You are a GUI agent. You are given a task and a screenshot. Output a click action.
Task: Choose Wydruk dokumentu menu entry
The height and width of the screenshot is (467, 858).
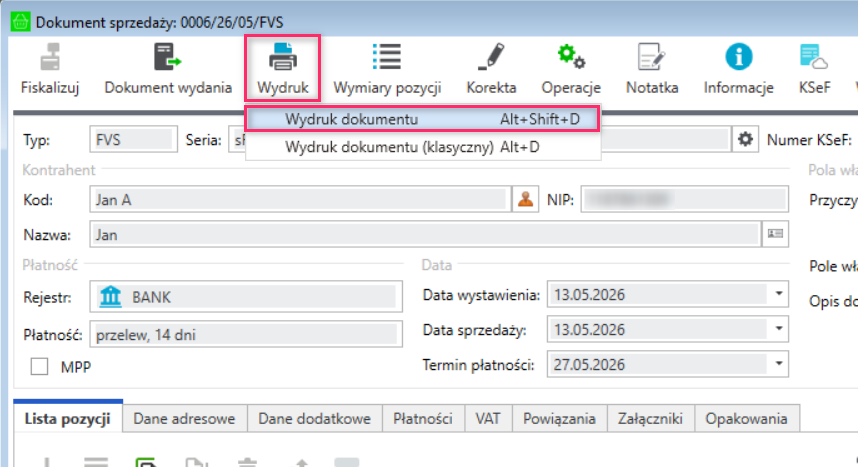tap(422, 119)
